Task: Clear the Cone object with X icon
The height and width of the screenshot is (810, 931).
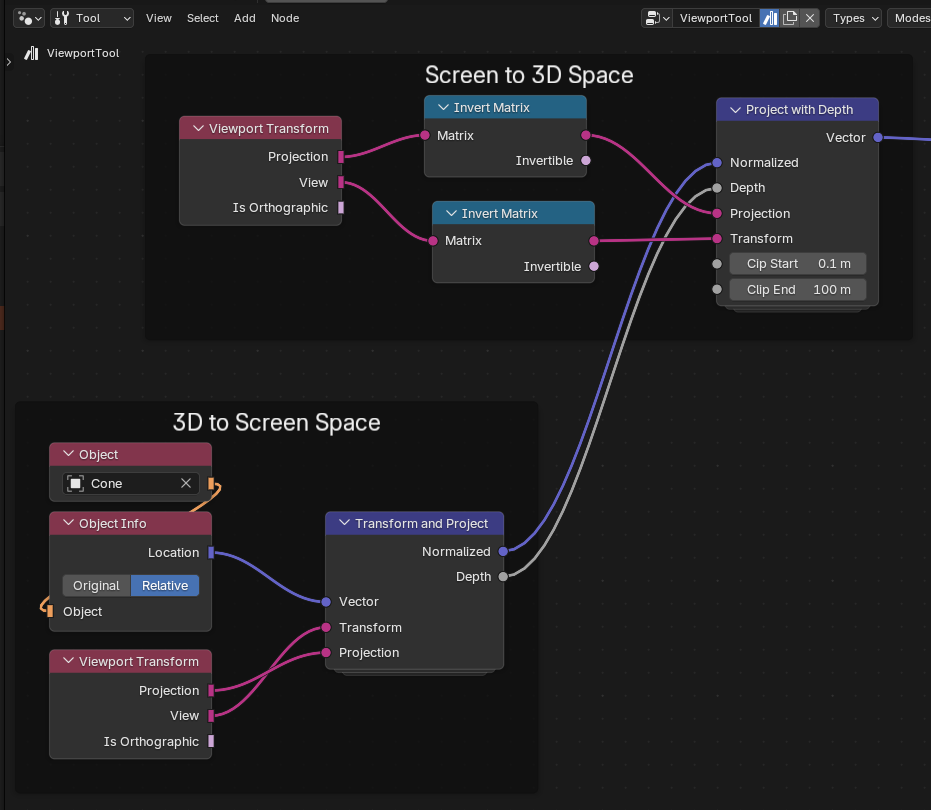Action: 186,483
